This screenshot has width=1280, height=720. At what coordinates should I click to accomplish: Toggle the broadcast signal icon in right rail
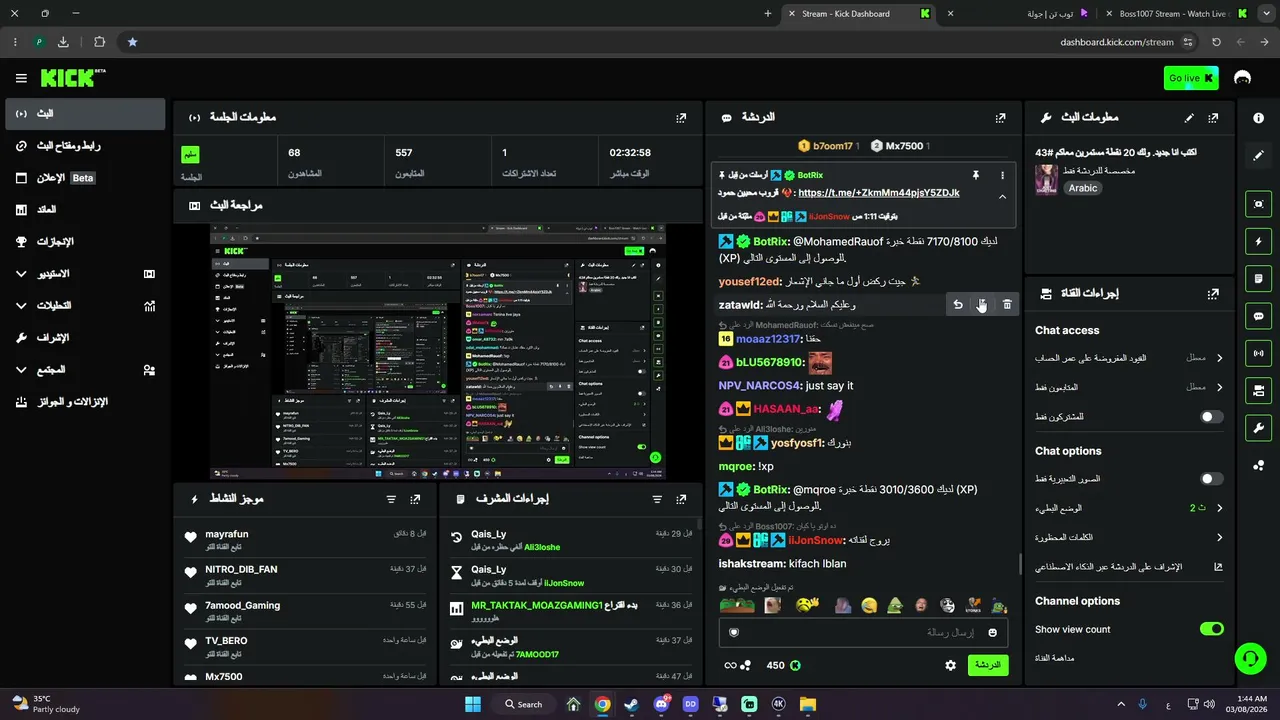point(1258,353)
